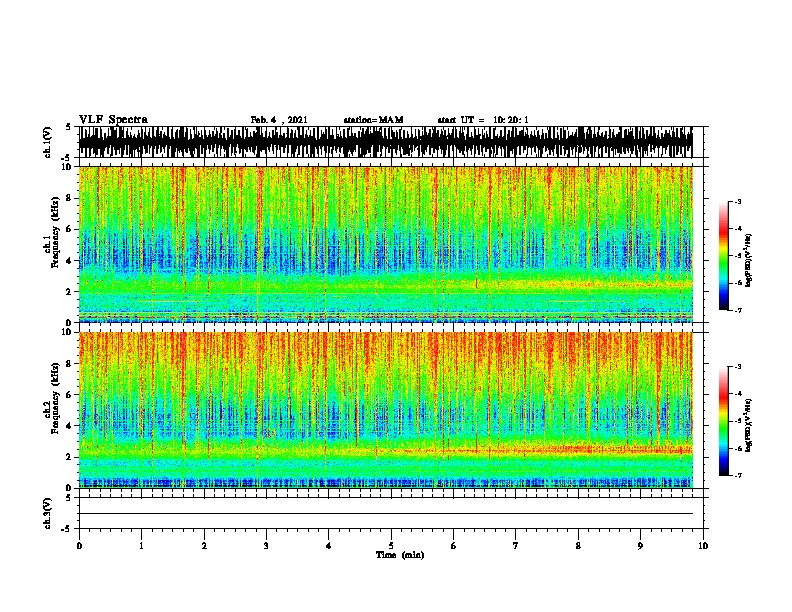
Task: Click the "ch.2 Frequency (kHz)" axis label
Action: (x=52, y=398)
